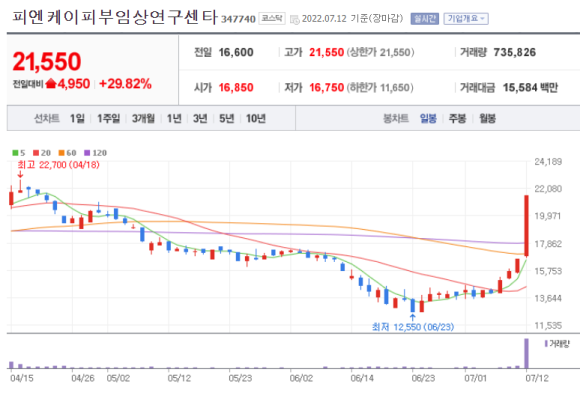Click the 04/15 date axis label

pos(21,378)
